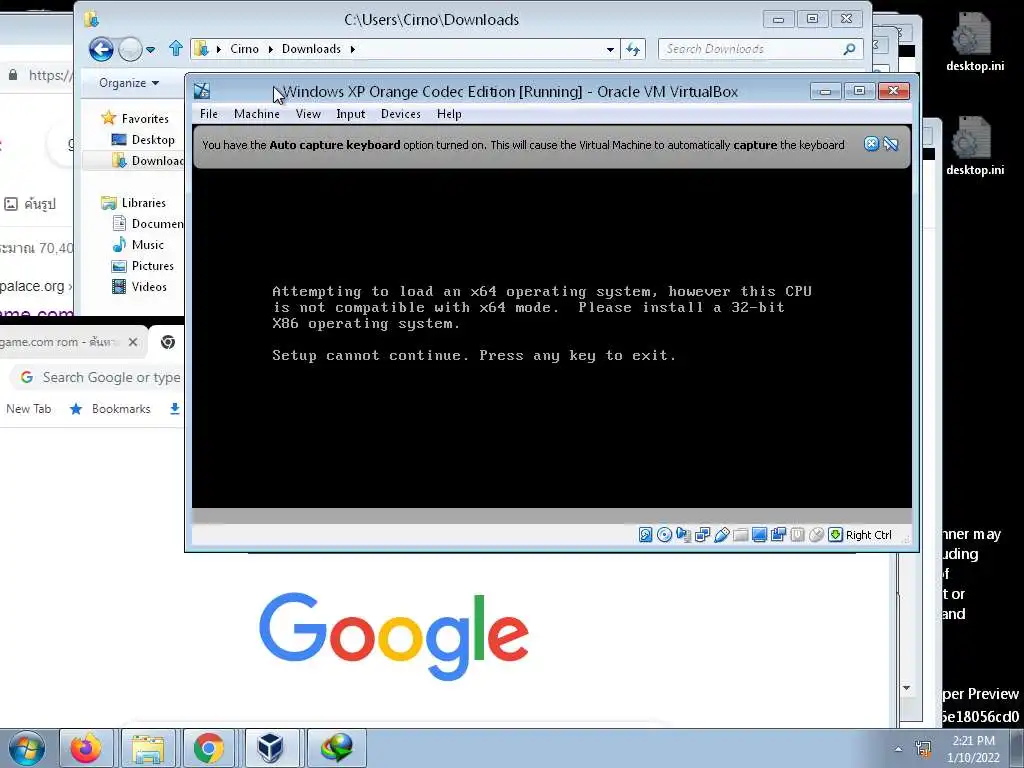Screen dimensions: 1024x768
Task: Click the Google logo on the new tab page
Action: tap(394, 635)
